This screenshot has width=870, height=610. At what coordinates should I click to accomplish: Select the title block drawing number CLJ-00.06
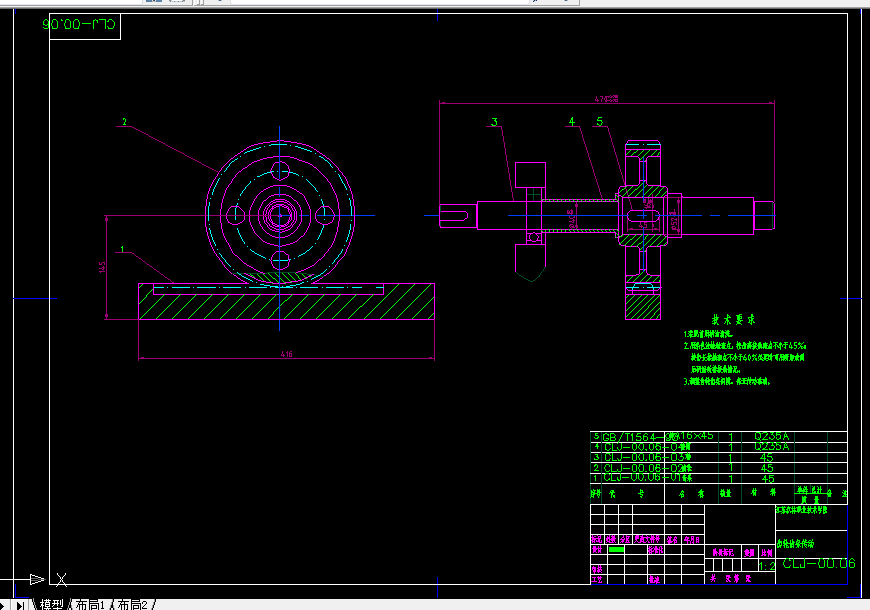819,564
